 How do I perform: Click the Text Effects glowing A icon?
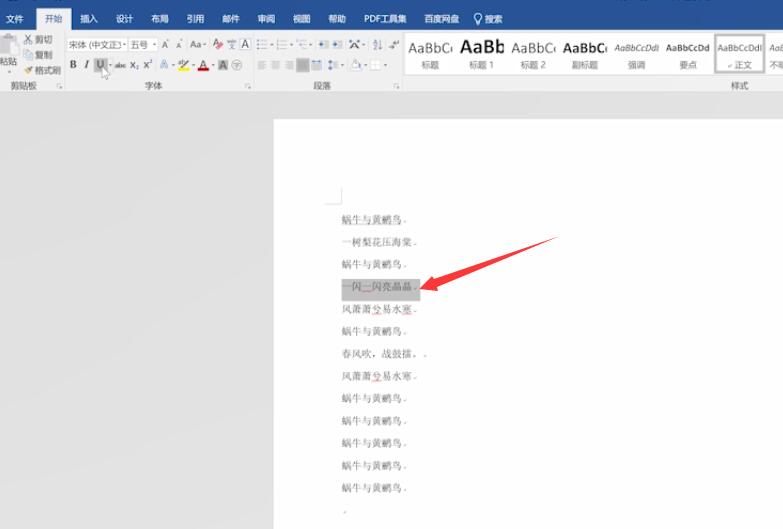point(164,65)
